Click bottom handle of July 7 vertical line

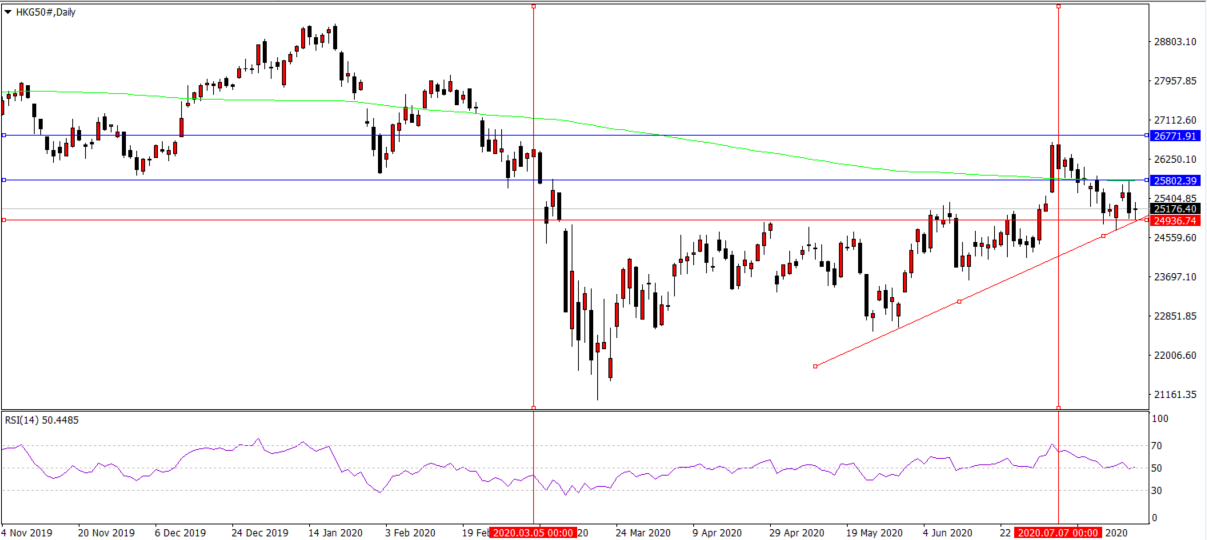[x=1058, y=407]
